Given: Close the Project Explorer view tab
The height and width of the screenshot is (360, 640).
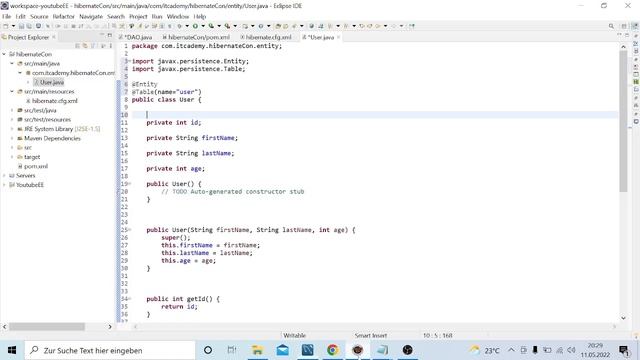Looking at the screenshot, I should (x=53, y=37).
